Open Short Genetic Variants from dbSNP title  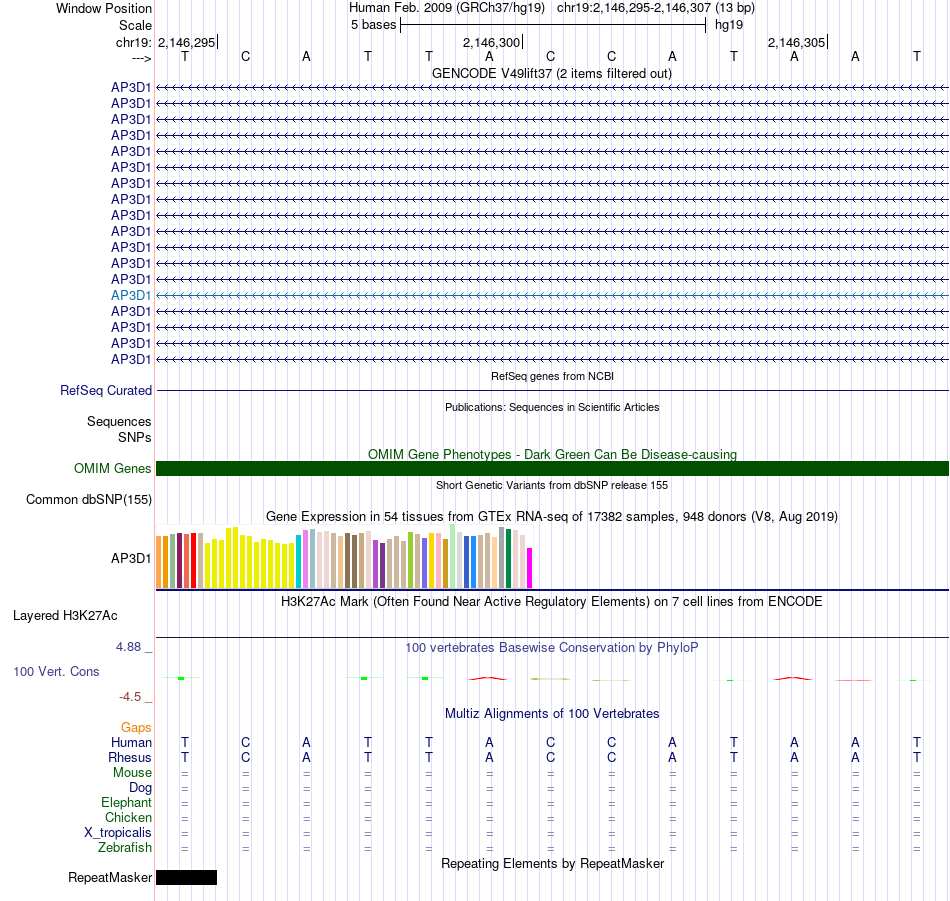(x=552, y=485)
